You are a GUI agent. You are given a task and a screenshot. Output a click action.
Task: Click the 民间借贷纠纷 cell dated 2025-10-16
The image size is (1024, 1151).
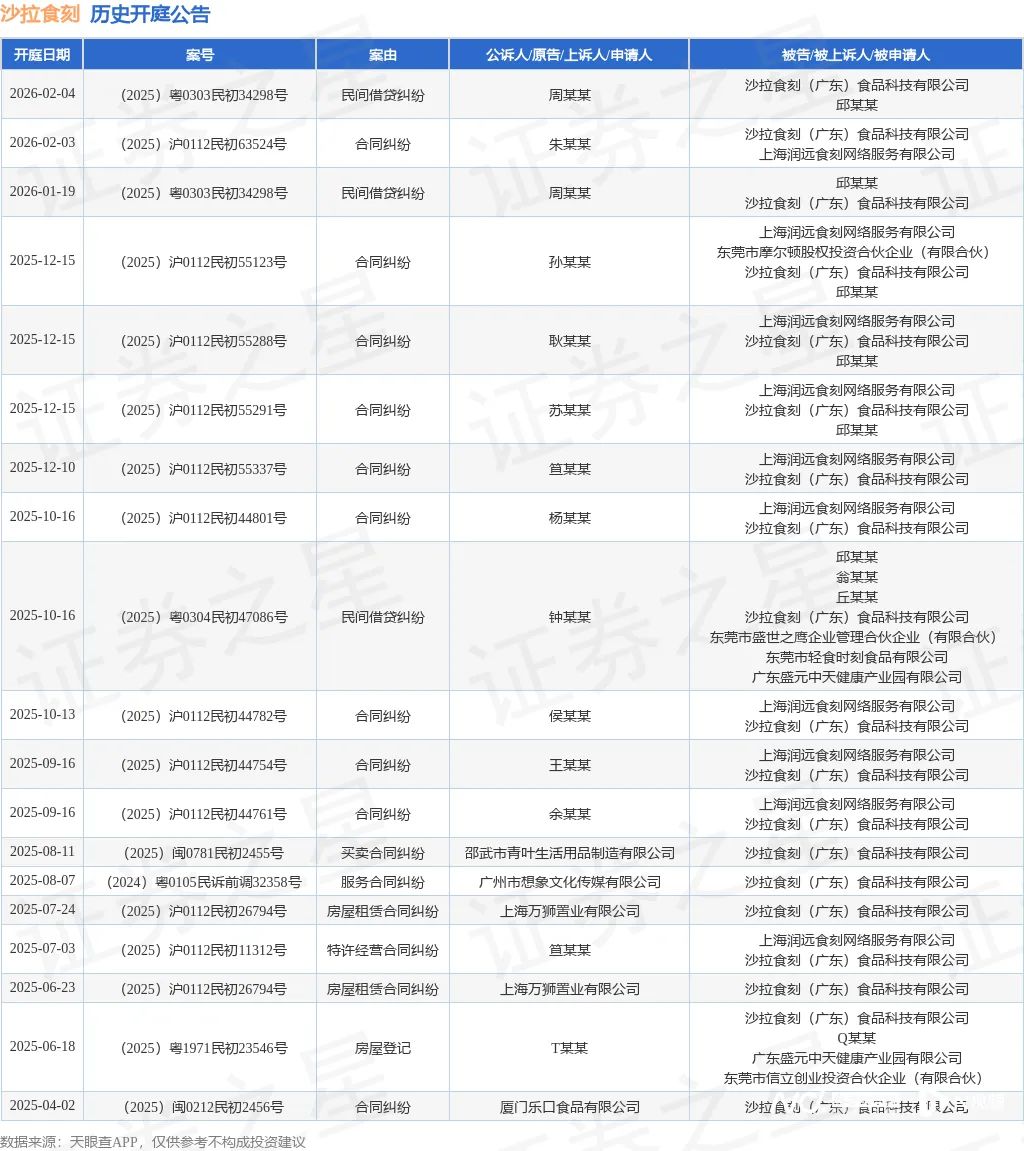[383, 616]
